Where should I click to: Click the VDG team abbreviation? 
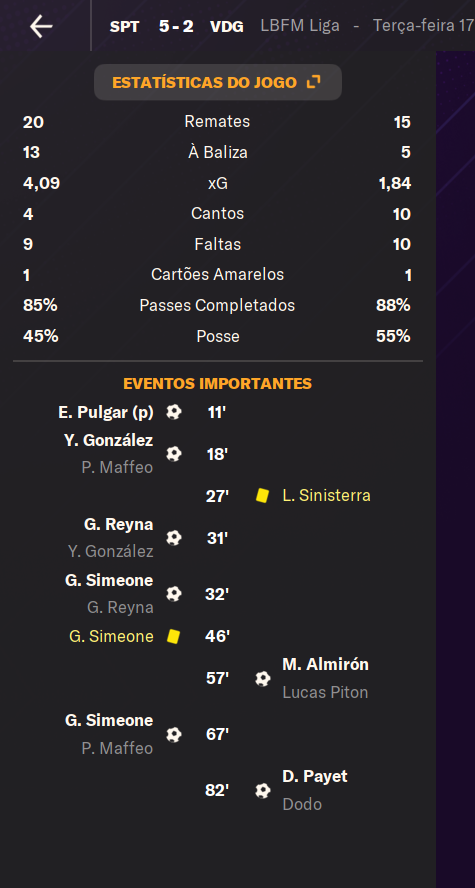click(227, 27)
